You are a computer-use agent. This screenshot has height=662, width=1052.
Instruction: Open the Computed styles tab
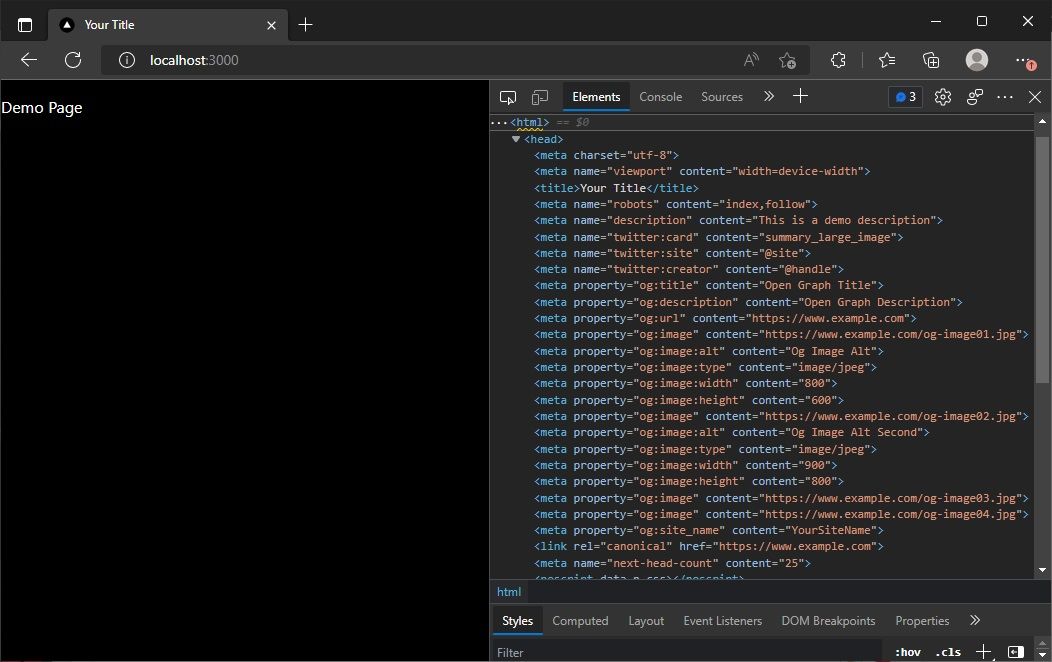[x=580, y=620]
